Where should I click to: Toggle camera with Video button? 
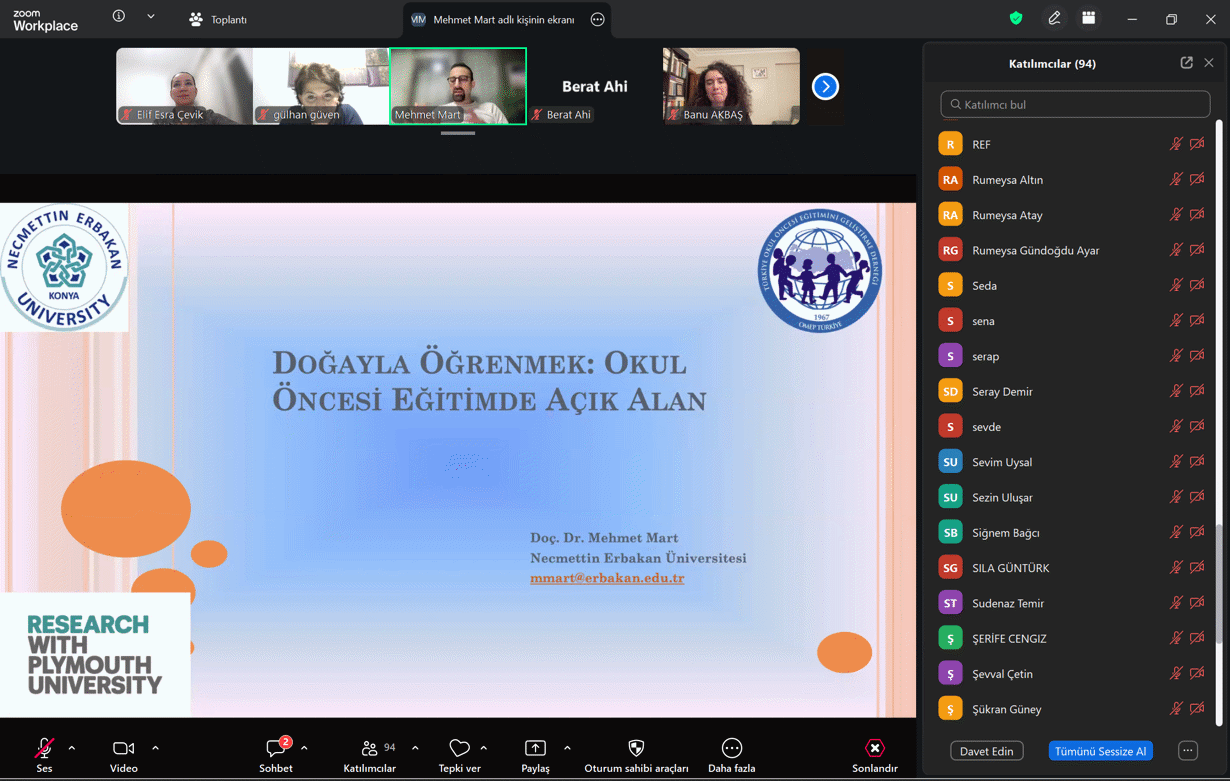point(124,749)
